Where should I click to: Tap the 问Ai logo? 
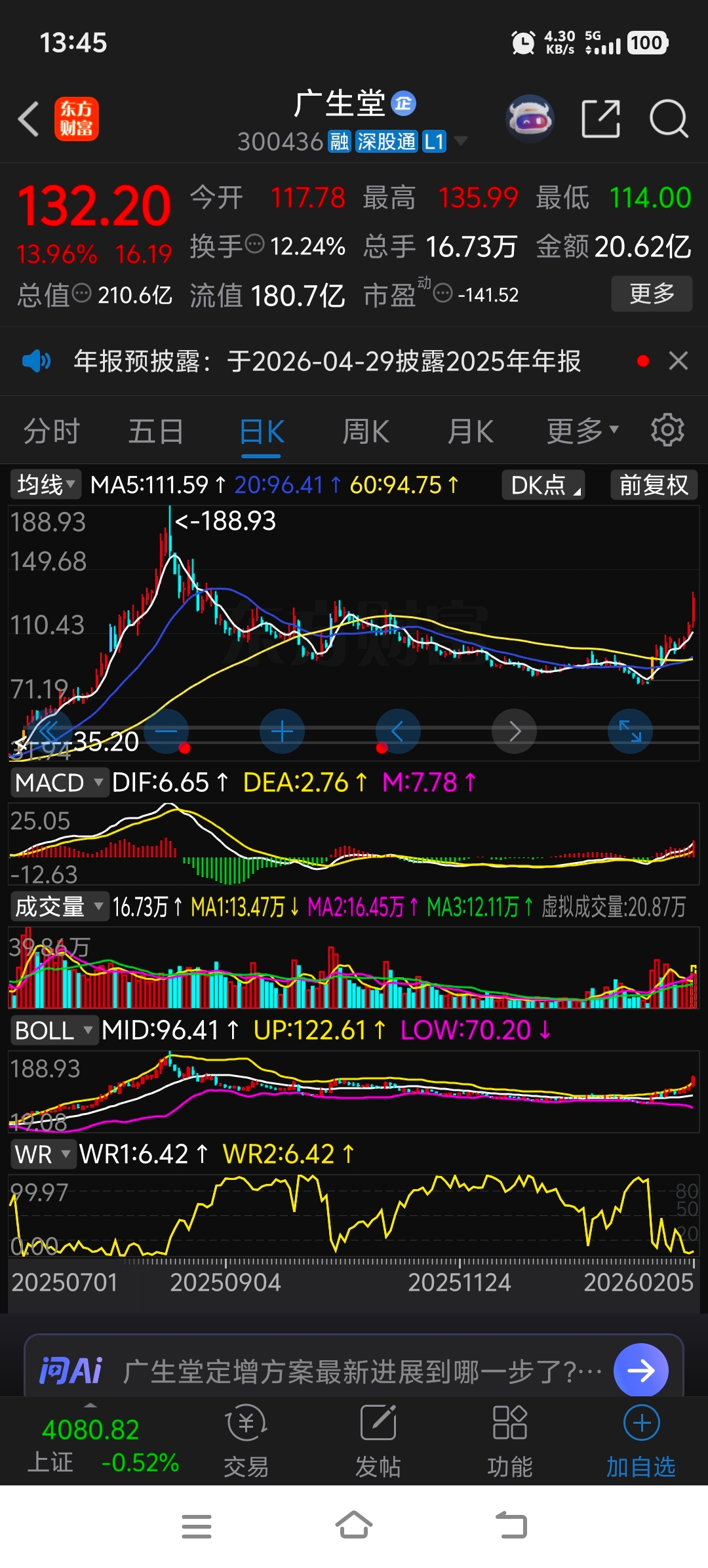[x=71, y=1371]
